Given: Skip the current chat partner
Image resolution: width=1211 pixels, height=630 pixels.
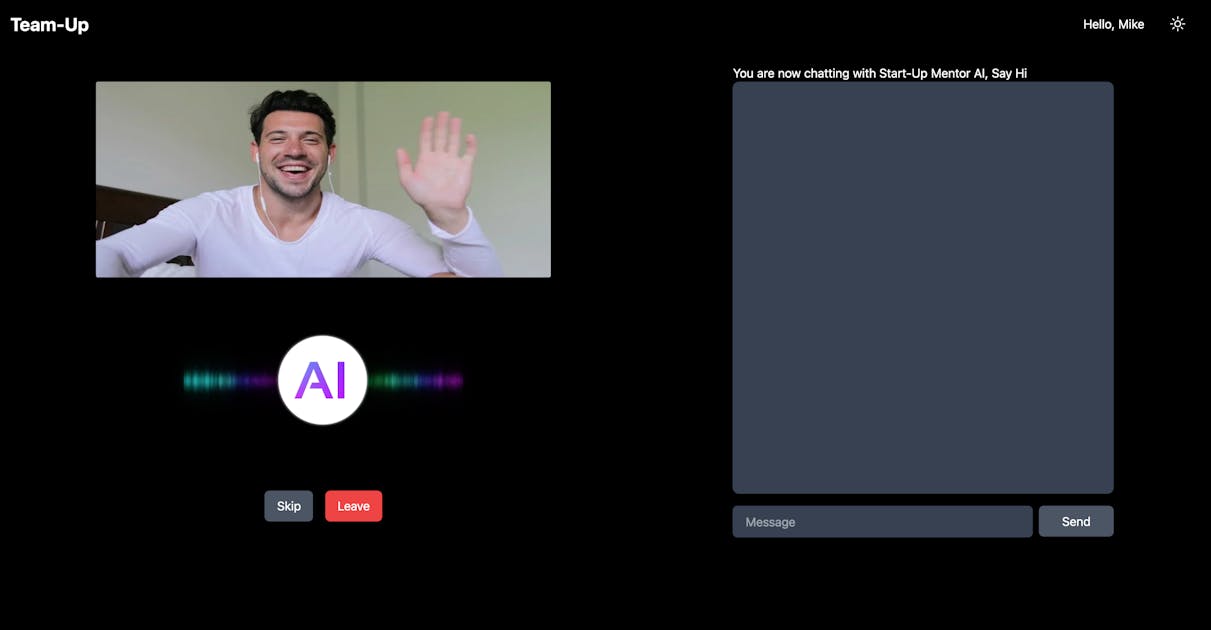Looking at the screenshot, I should pos(288,506).
